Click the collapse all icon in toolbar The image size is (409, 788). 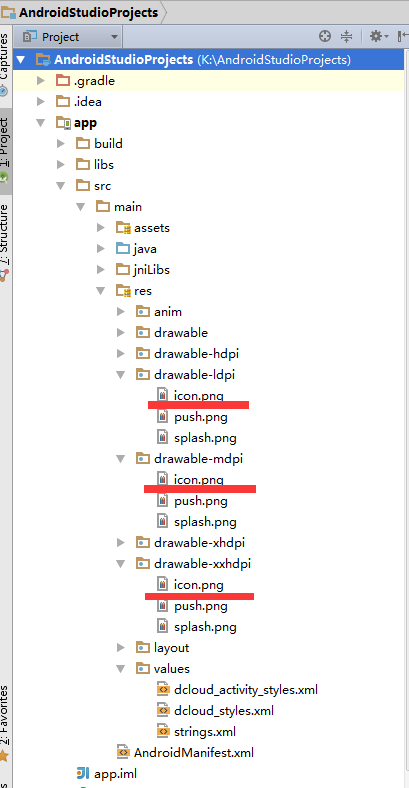[x=347, y=36]
